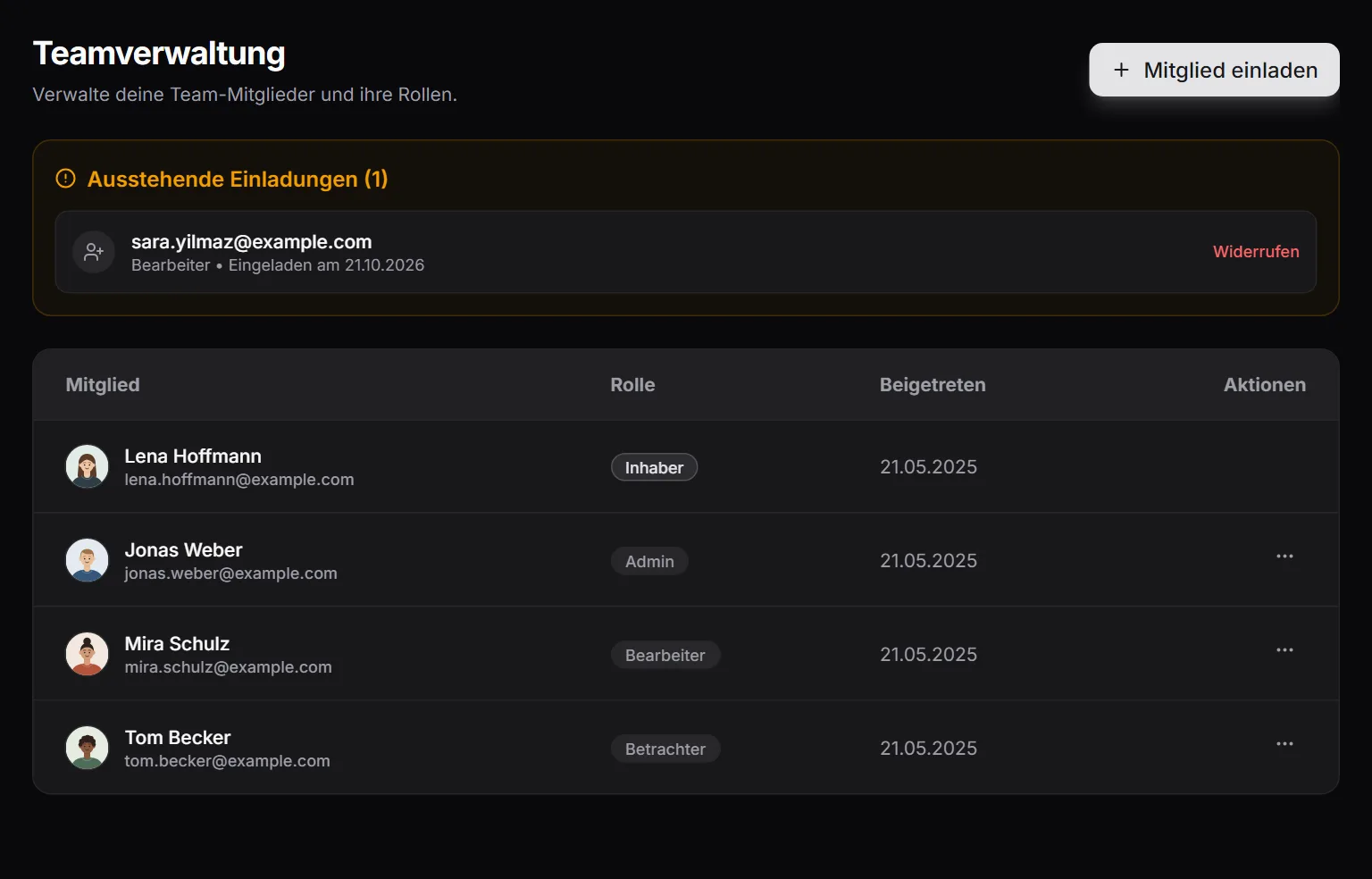1372x879 pixels.
Task: Click the Teamverwaltung page title
Action: click(159, 54)
